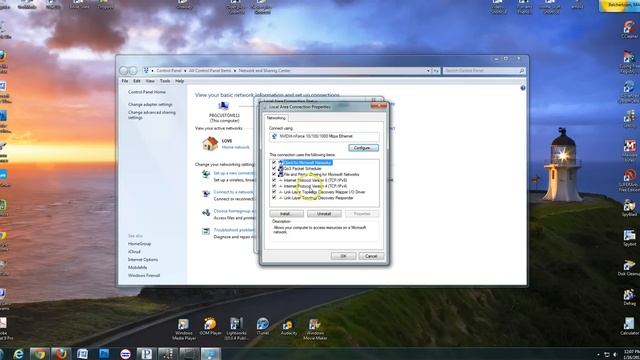Click the Control Panel help question icon
This screenshot has width=640, height=360.
pos(523,88)
